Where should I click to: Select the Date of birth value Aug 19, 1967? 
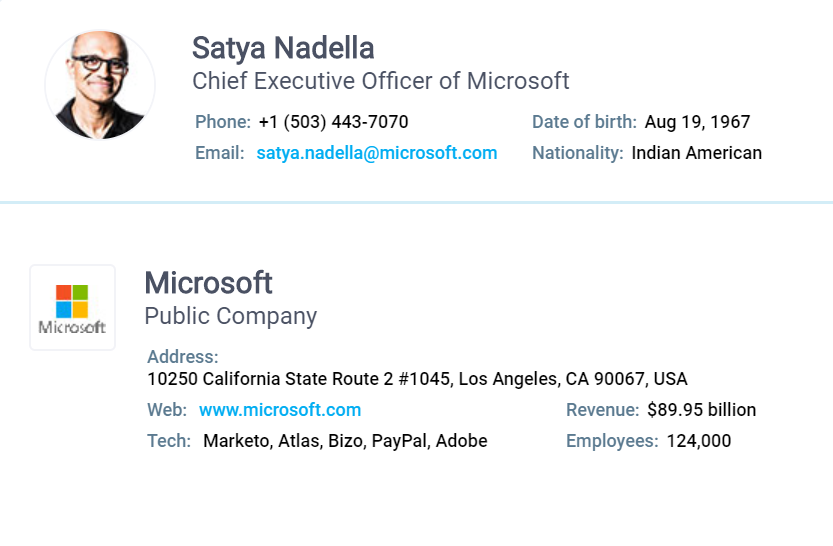697,122
